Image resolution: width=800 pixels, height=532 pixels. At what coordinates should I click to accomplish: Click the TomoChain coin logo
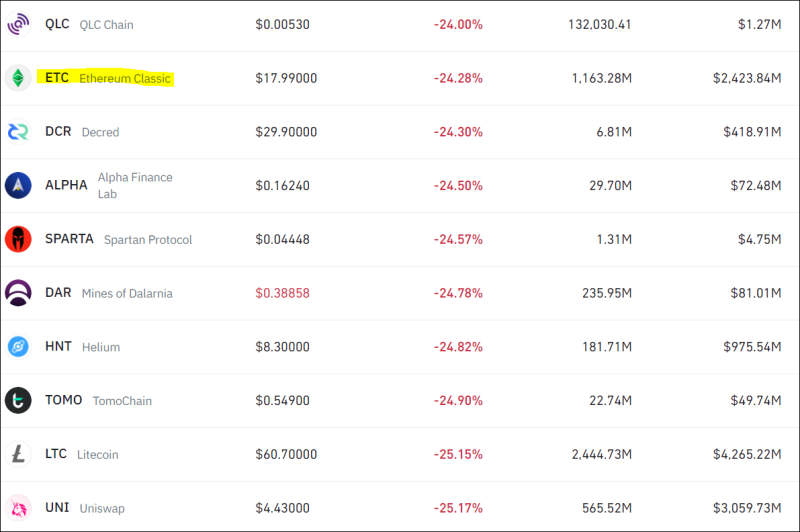pos(18,400)
